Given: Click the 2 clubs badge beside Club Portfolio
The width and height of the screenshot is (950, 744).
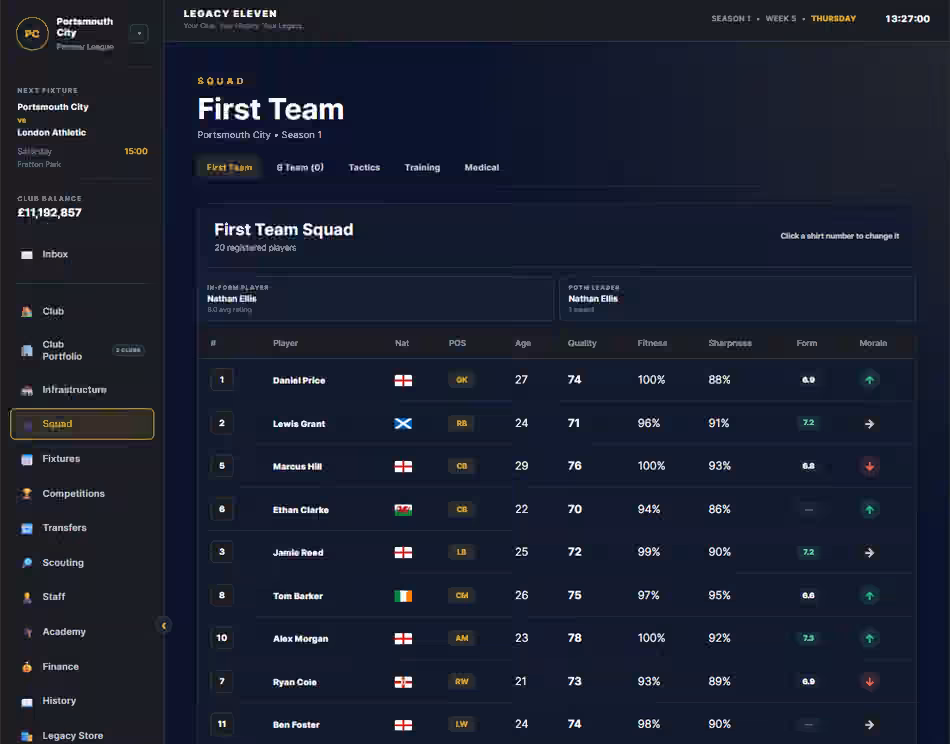Looking at the screenshot, I should coord(128,350).
